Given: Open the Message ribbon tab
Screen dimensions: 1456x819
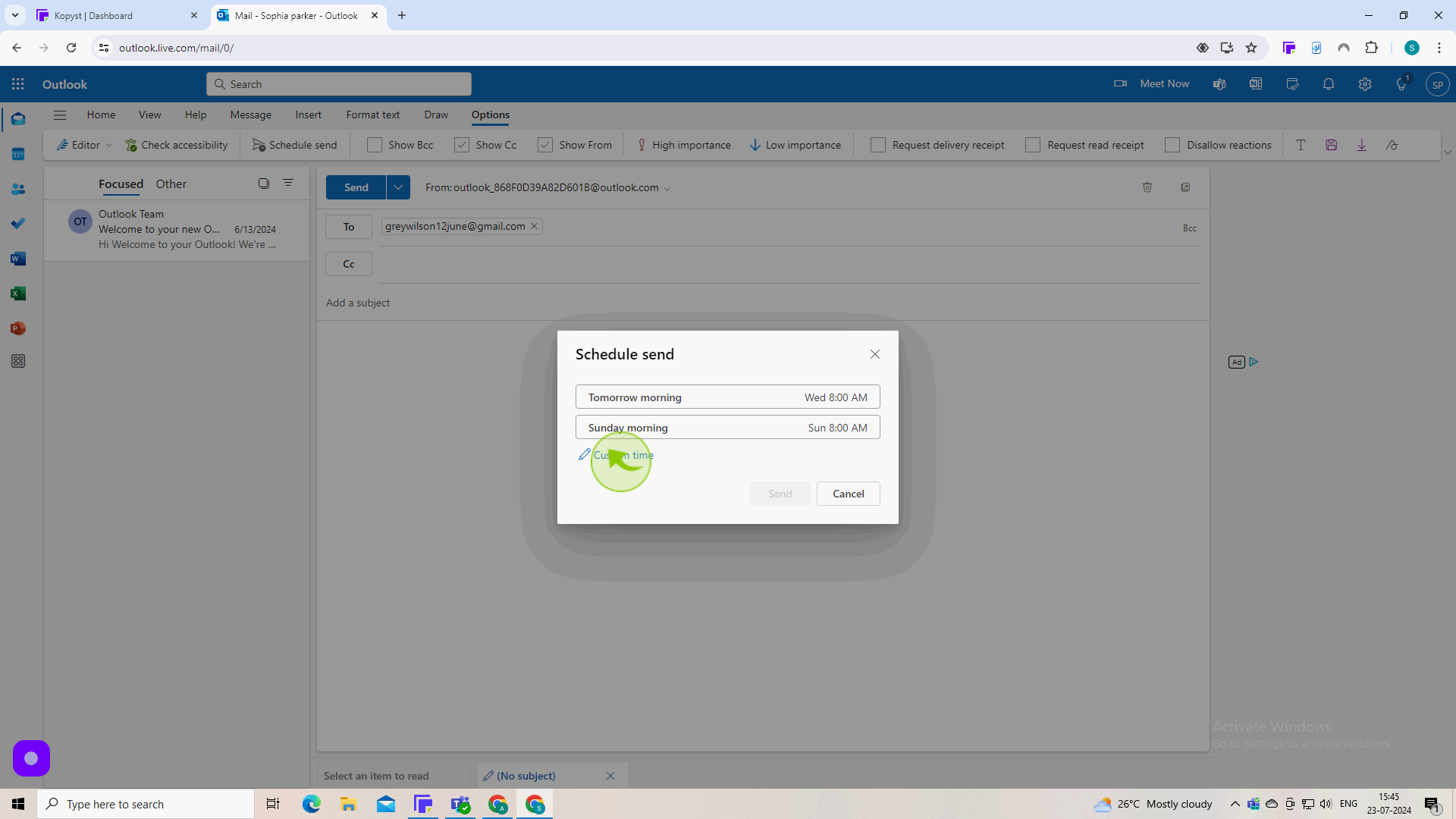Looking at the screenshot, I should [x=251, y=115].
